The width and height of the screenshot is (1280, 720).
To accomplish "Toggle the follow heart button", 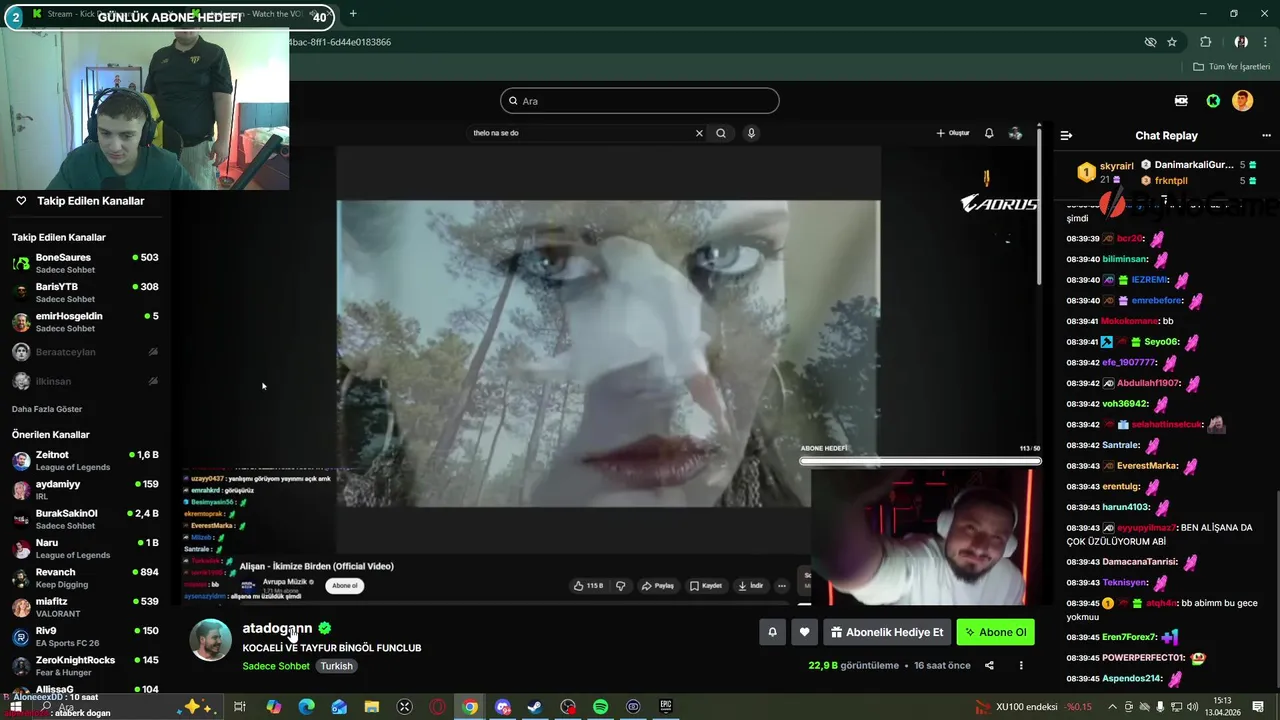I will point(804,632).
